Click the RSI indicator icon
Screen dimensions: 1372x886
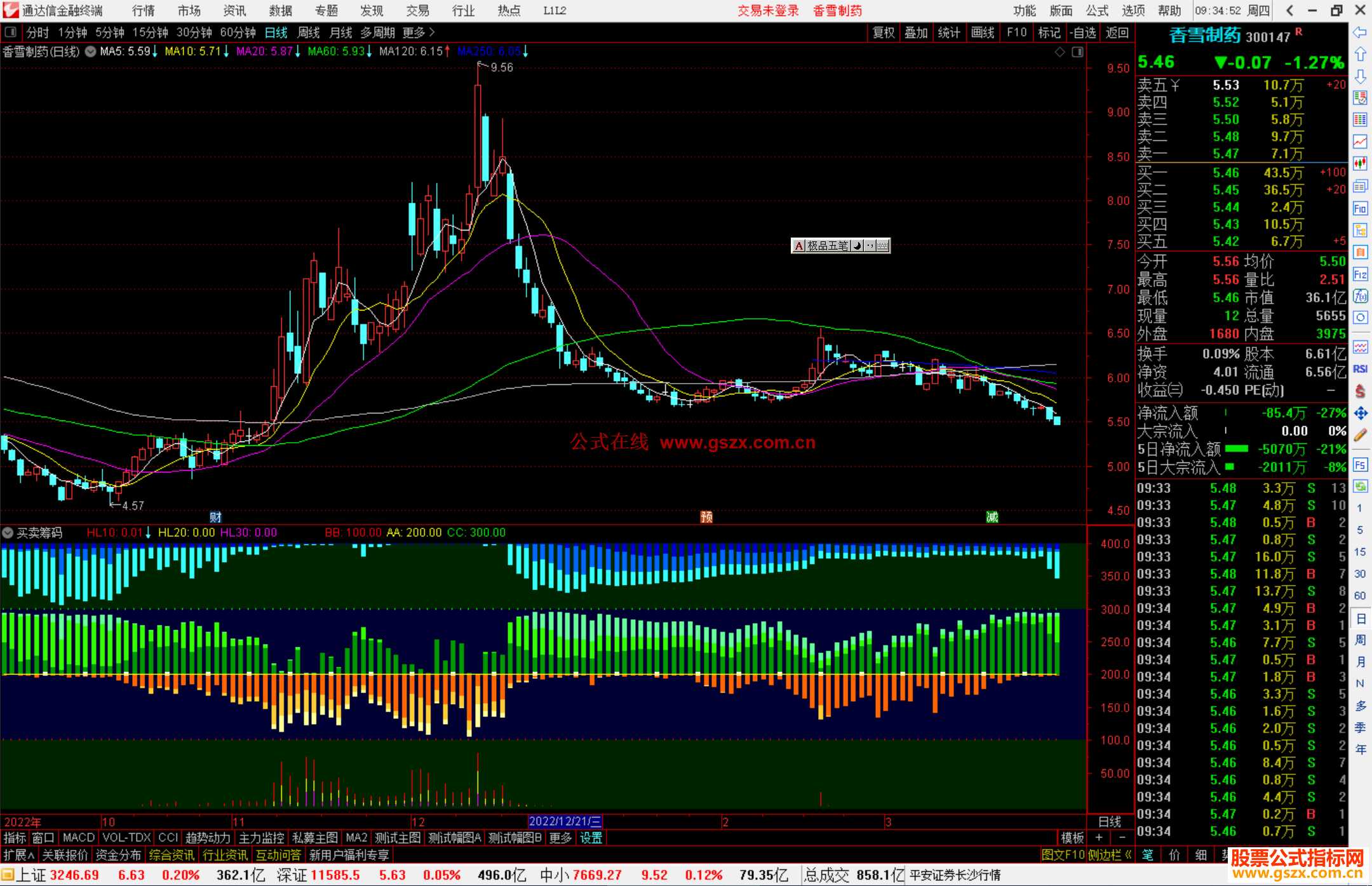click(1360, 369)
